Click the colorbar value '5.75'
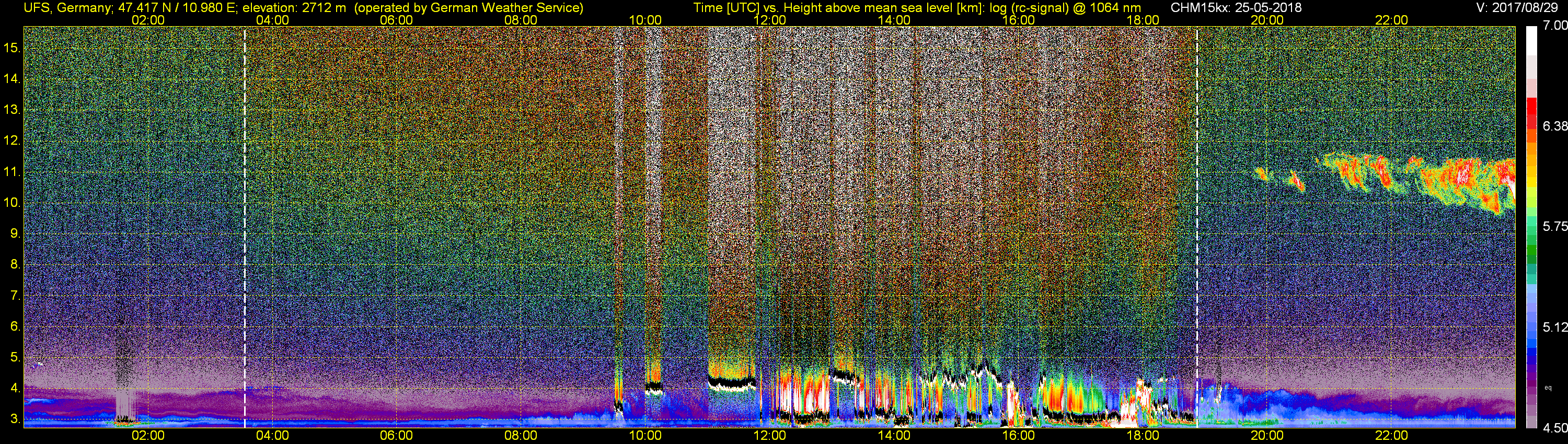Screen dimensions: 1568x444 click(x=1554, y=226)
